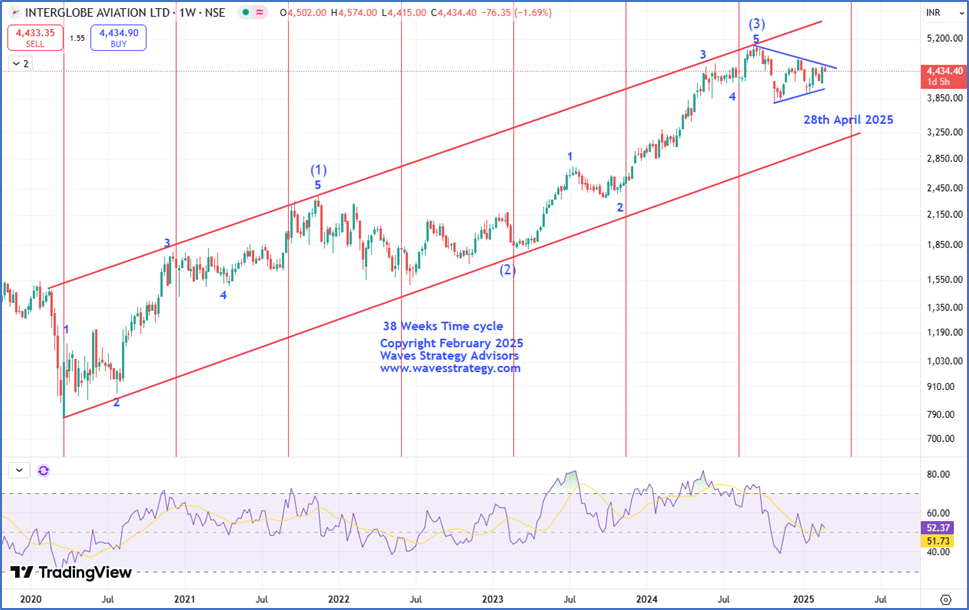The height and width of the screenshot is (610, 969).
Task: Click the 1,030.00 price axis label
Action: pyautogui.click(x=945, y=361)
